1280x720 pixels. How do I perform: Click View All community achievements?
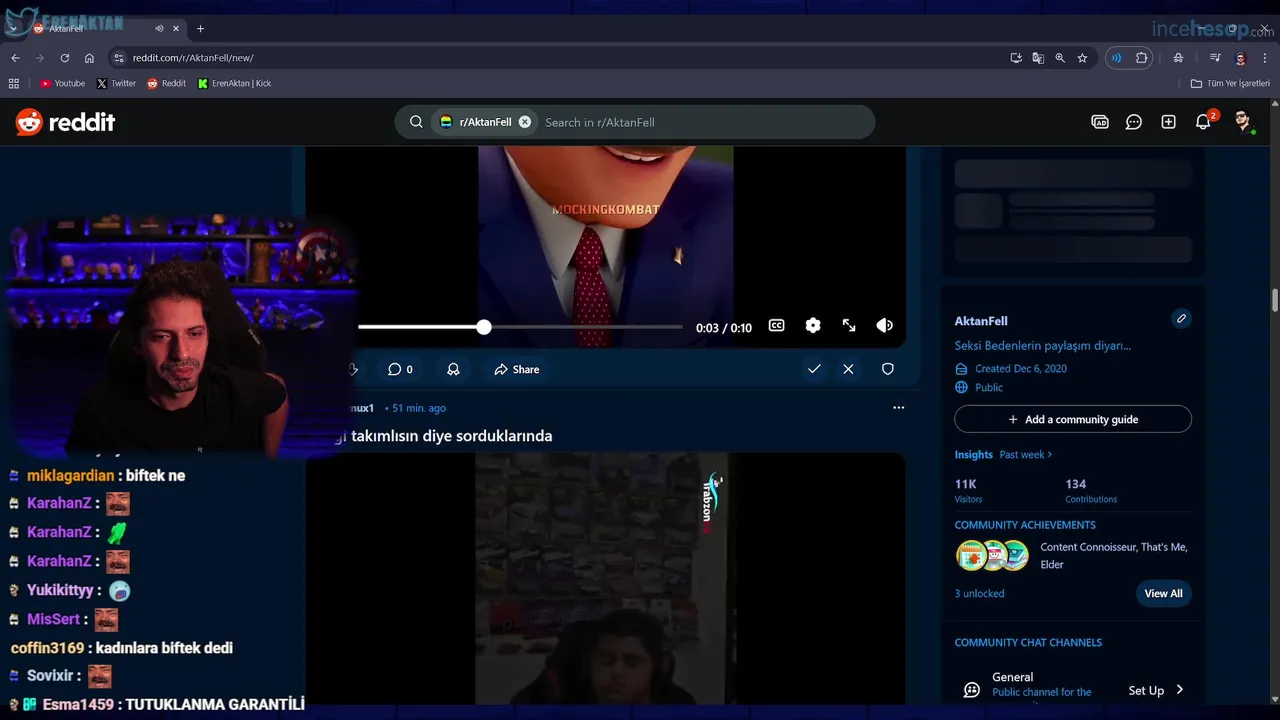(x=1163, y=593)
